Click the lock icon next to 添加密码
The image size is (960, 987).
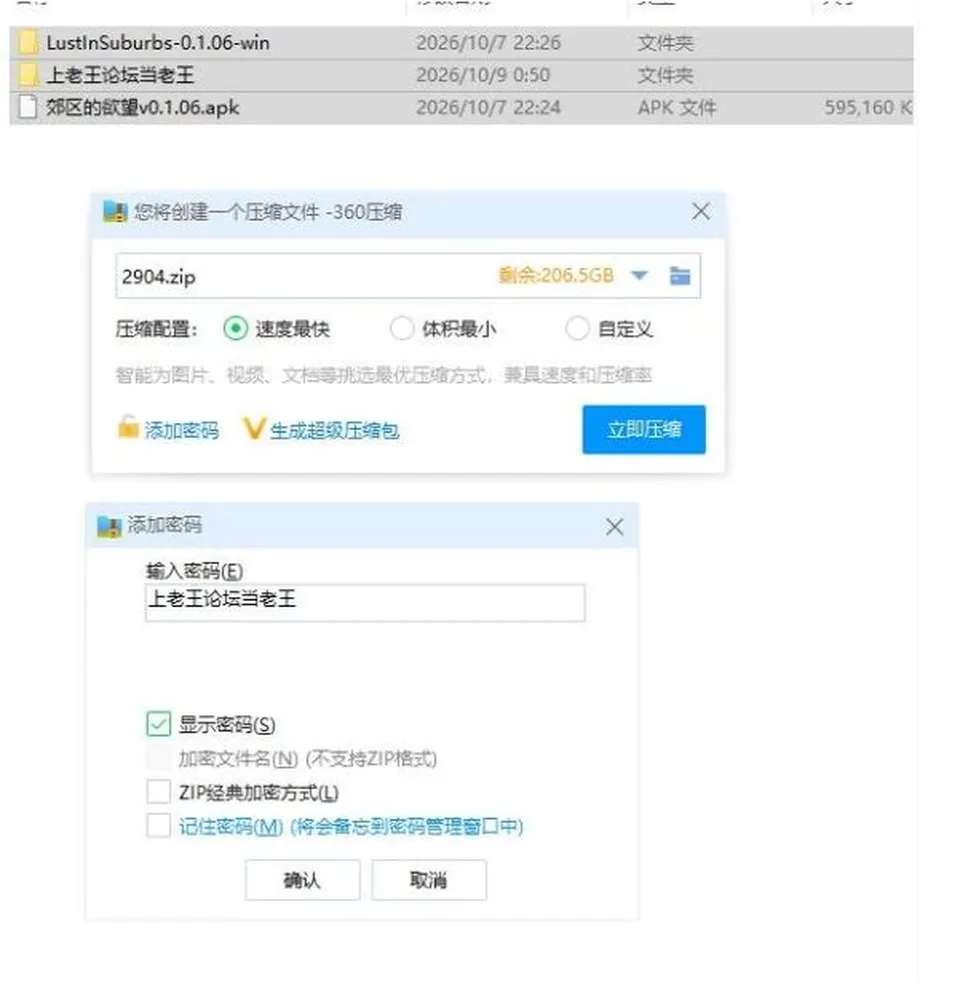pyautogui.click(x=128, y=427)
